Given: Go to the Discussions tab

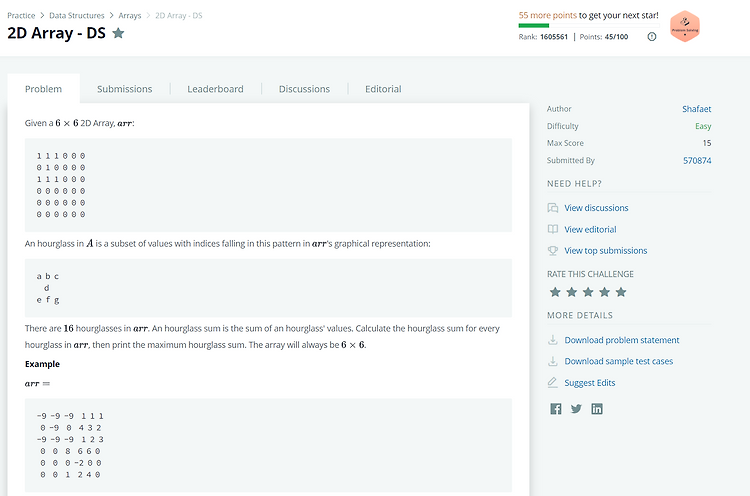Looking at the screenshot, I should pos(304,89).
